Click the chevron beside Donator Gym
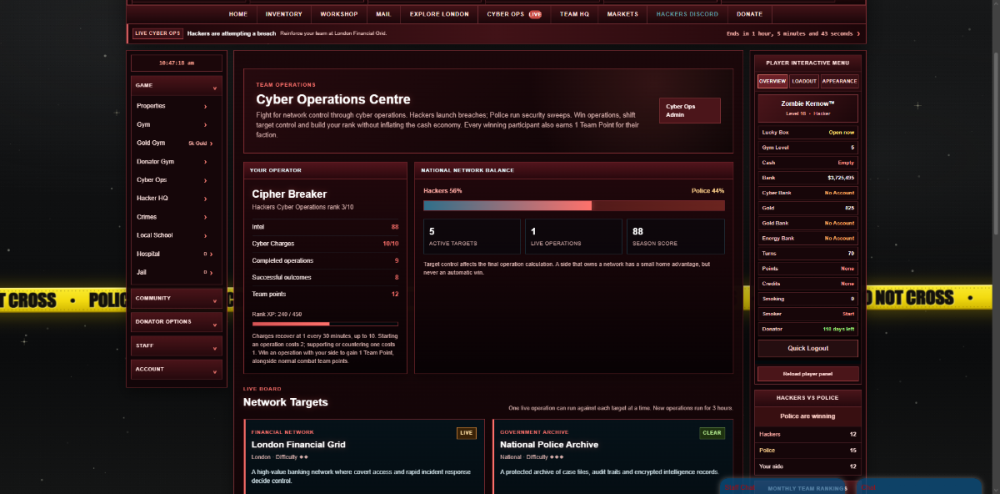 pyautogui.click(x=205, y=162)
